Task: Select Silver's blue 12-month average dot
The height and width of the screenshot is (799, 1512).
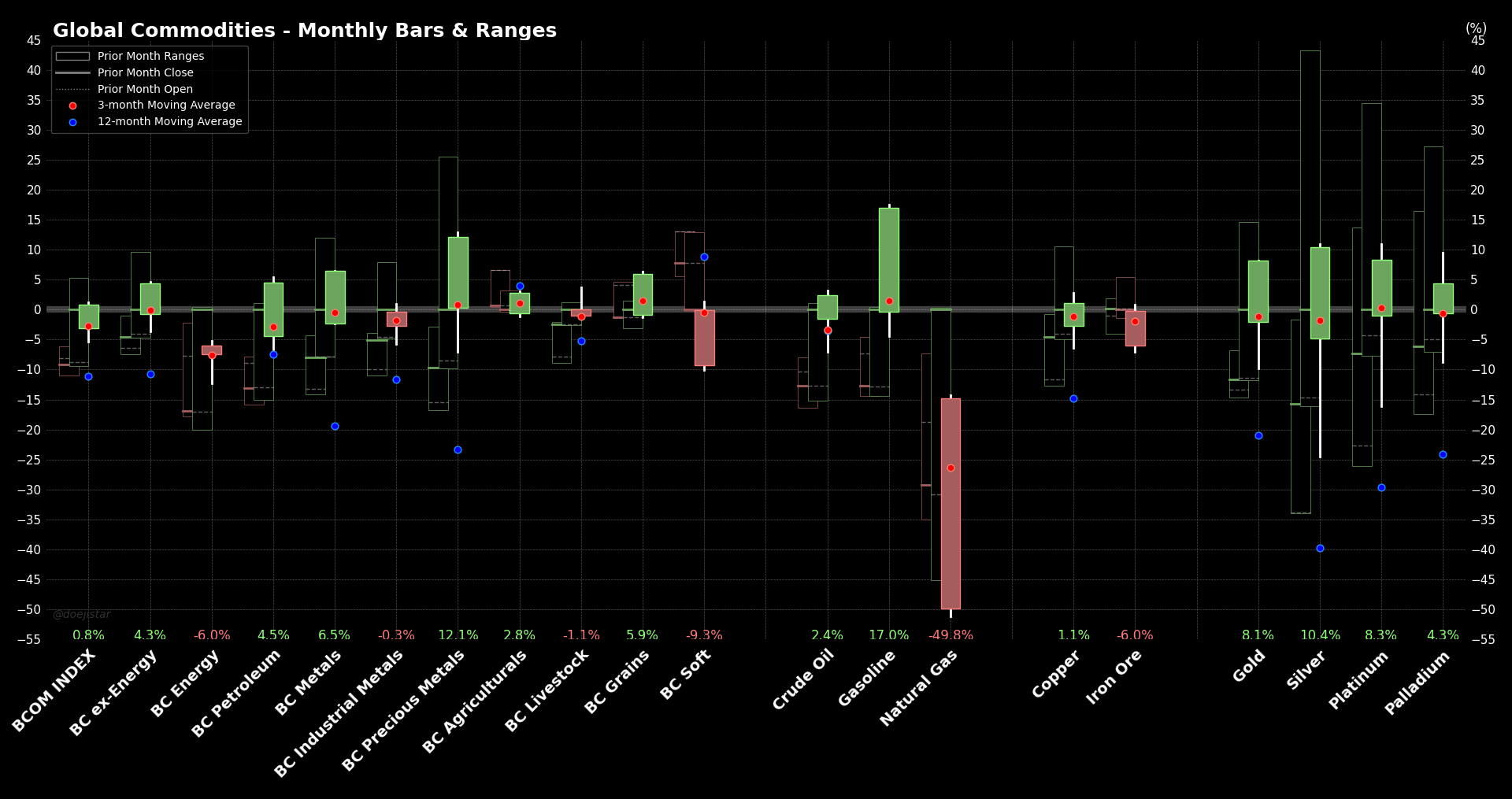Action: click(x=1320, y=548)
